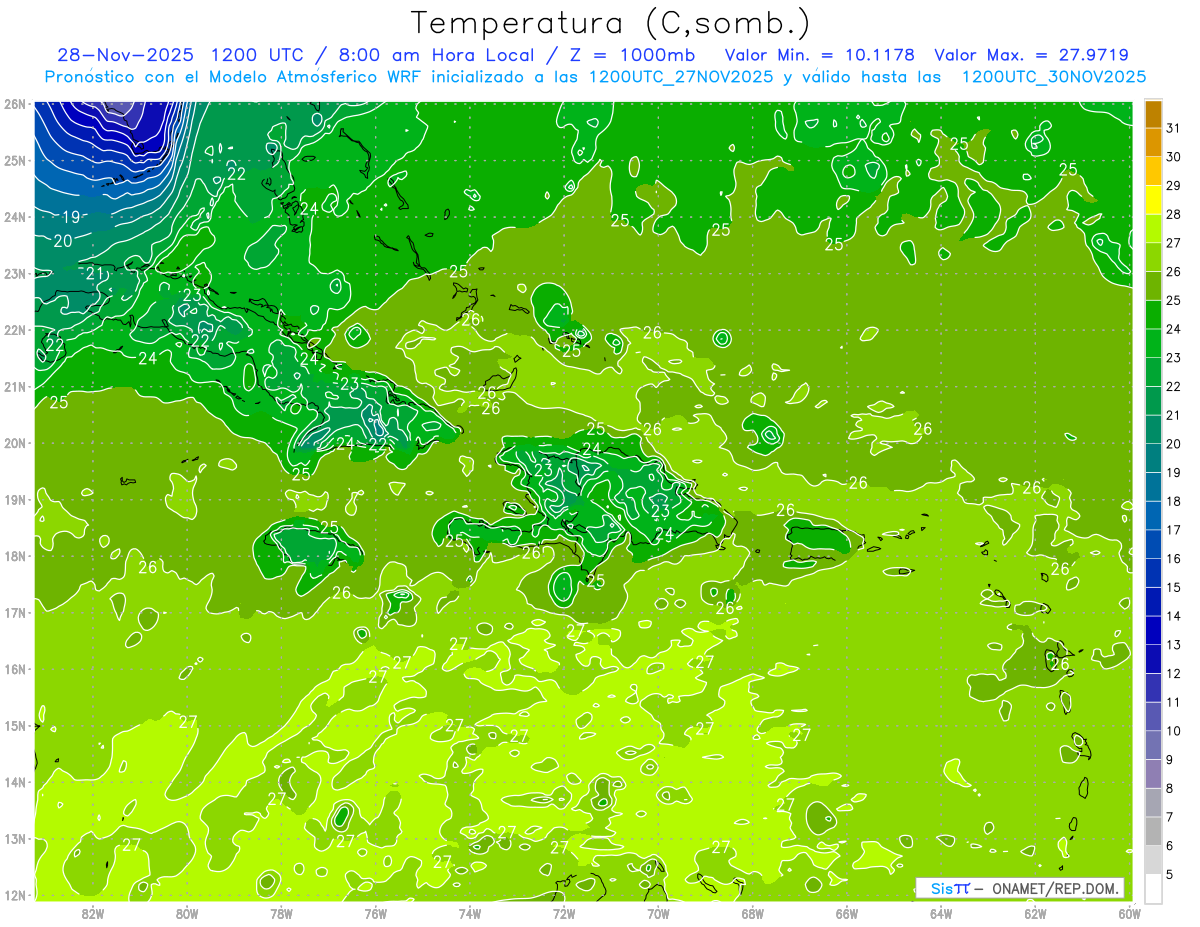Click the SisPI - ONAMET/REP.DOM. credit label
The height and width of the screenshot is (927, 1200).
click(1019, 888)
